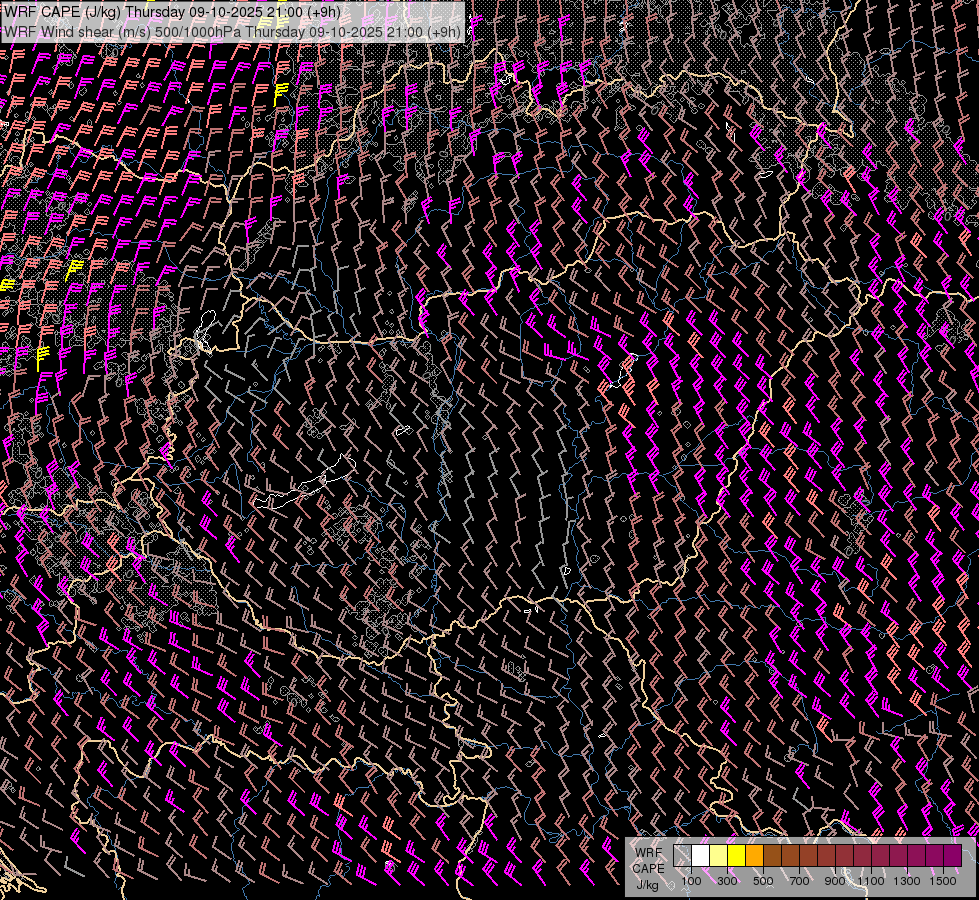Click the orange CAPE legend swatch

(754, 856)
